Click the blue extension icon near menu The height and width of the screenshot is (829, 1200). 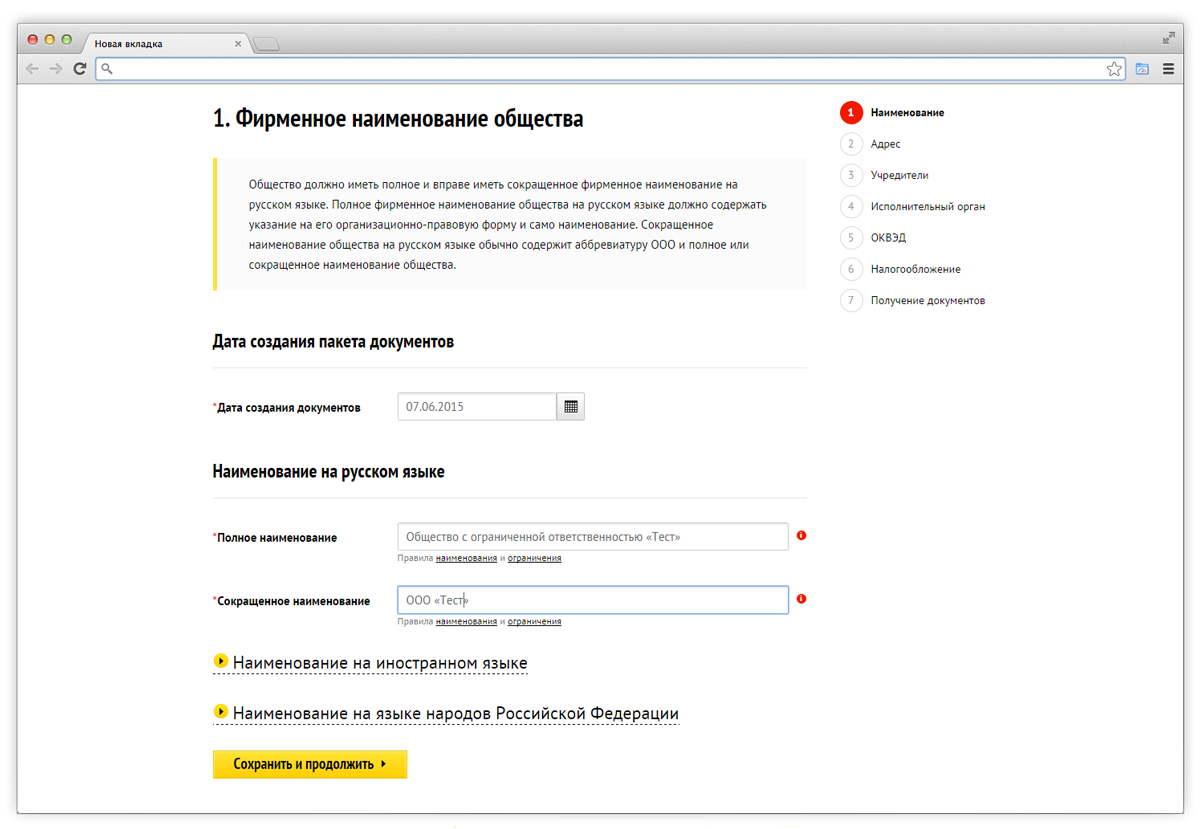click(1142, 69)
